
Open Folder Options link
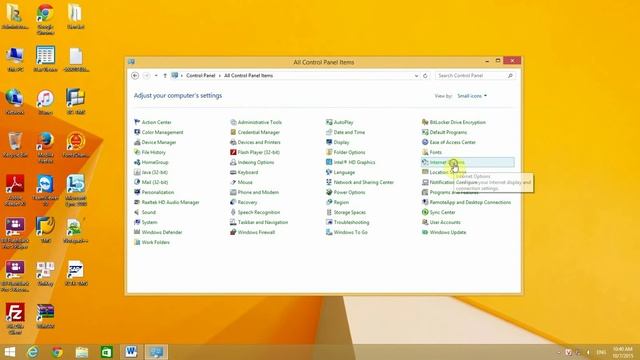[349, 152]
